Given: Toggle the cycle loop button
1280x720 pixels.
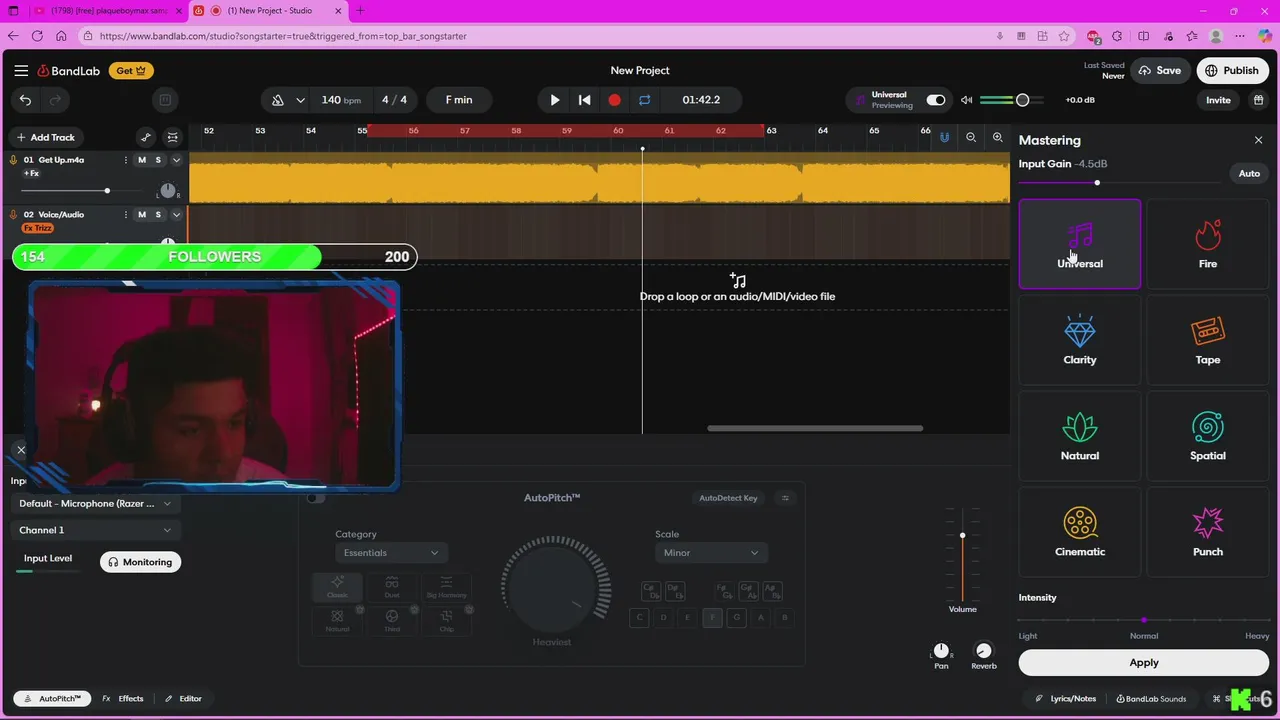Looking at the screenshot, I should point(644,100).
